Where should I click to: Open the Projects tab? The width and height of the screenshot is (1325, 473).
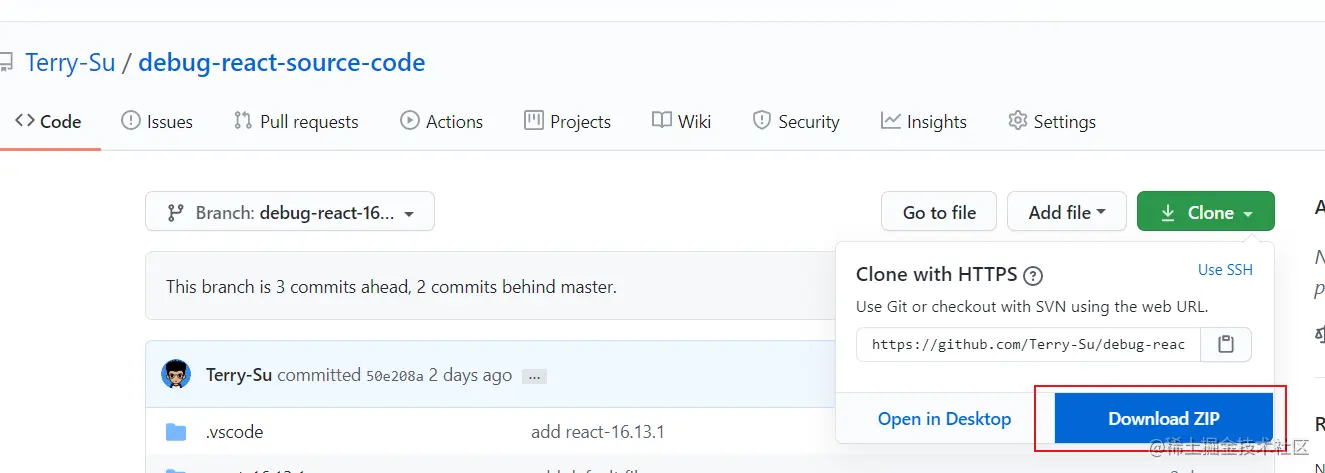coord(567,121)
